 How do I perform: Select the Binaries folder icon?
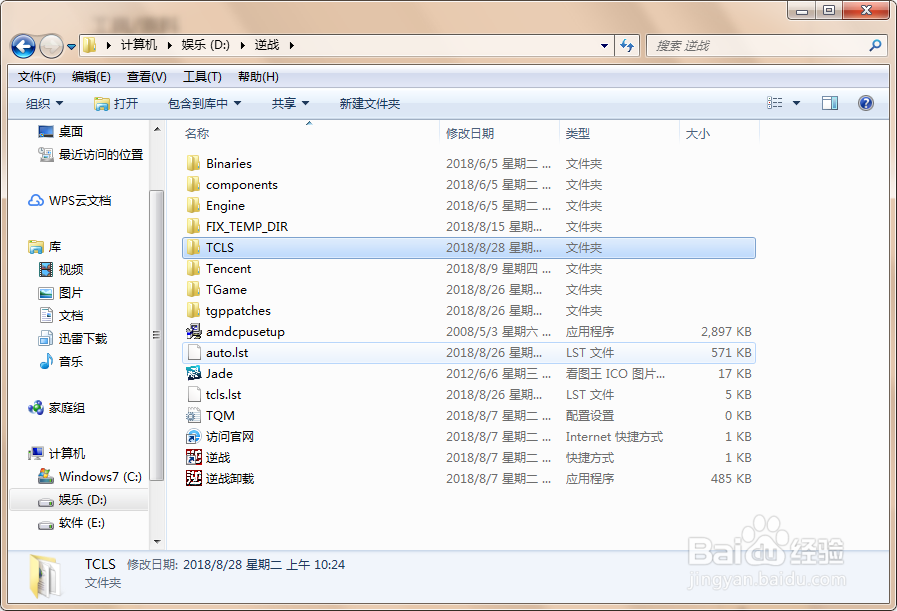point(193,164)
